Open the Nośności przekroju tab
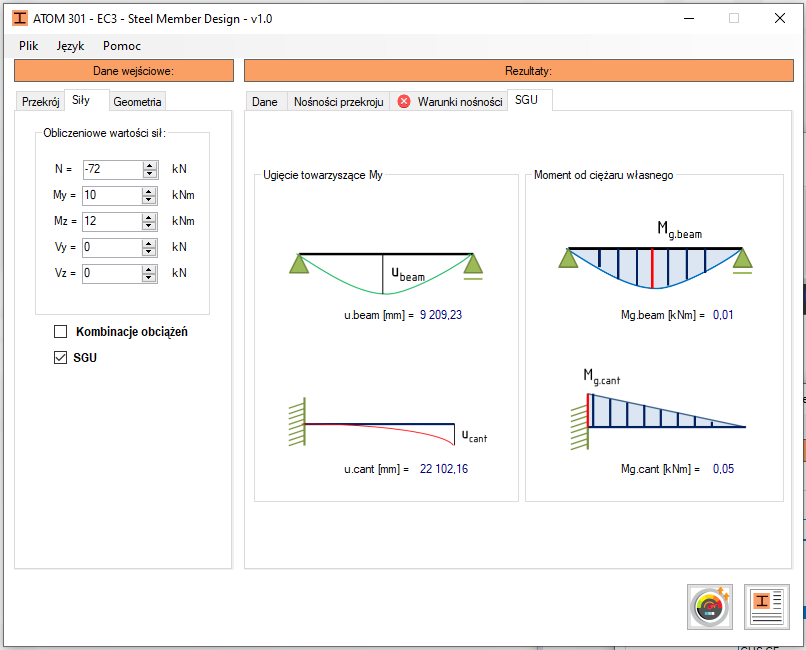Screen dimensions: 806x650 (x=339, y=102)
